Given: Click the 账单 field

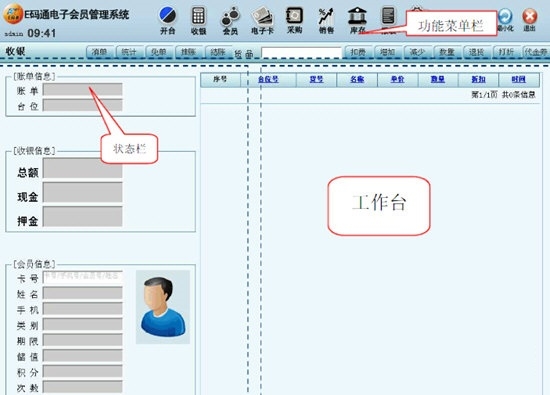Looking at the screenshot, I should [82, 90].
